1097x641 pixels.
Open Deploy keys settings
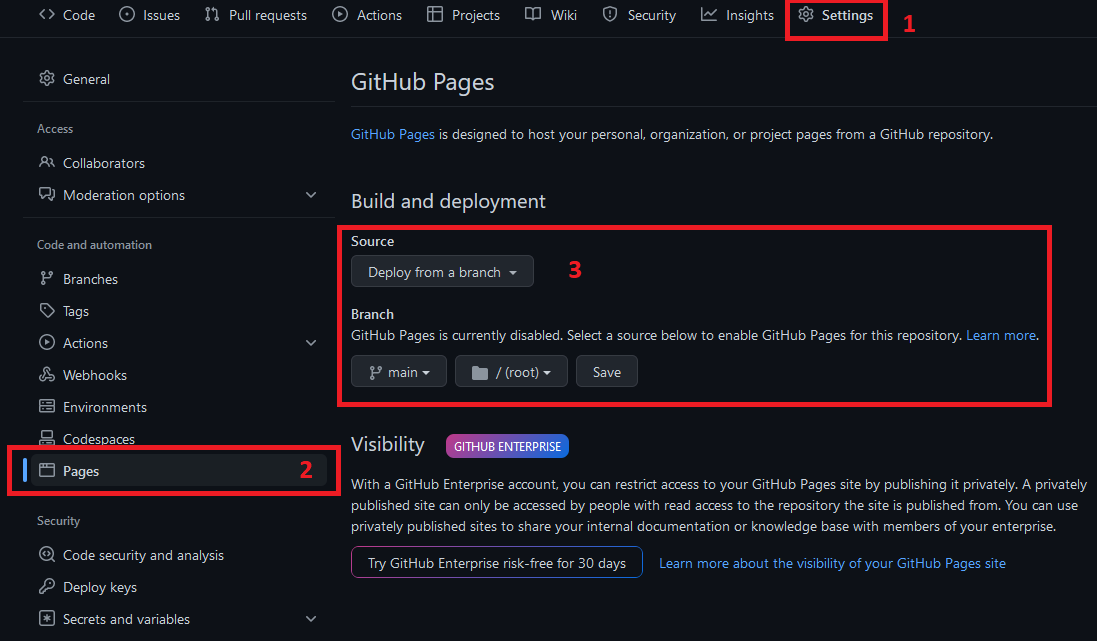point(178,587)
